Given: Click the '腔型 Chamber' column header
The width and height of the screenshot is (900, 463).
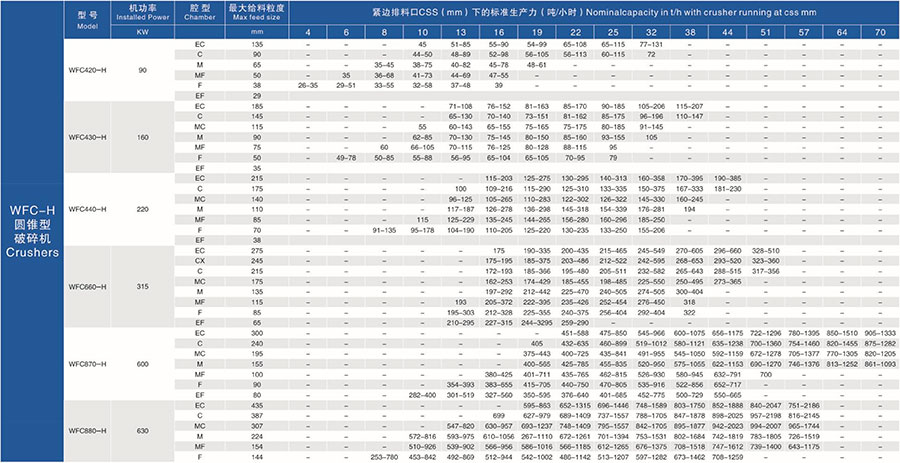Looking at the screenshot, I should pyautogui.click(x=200, y=14).
